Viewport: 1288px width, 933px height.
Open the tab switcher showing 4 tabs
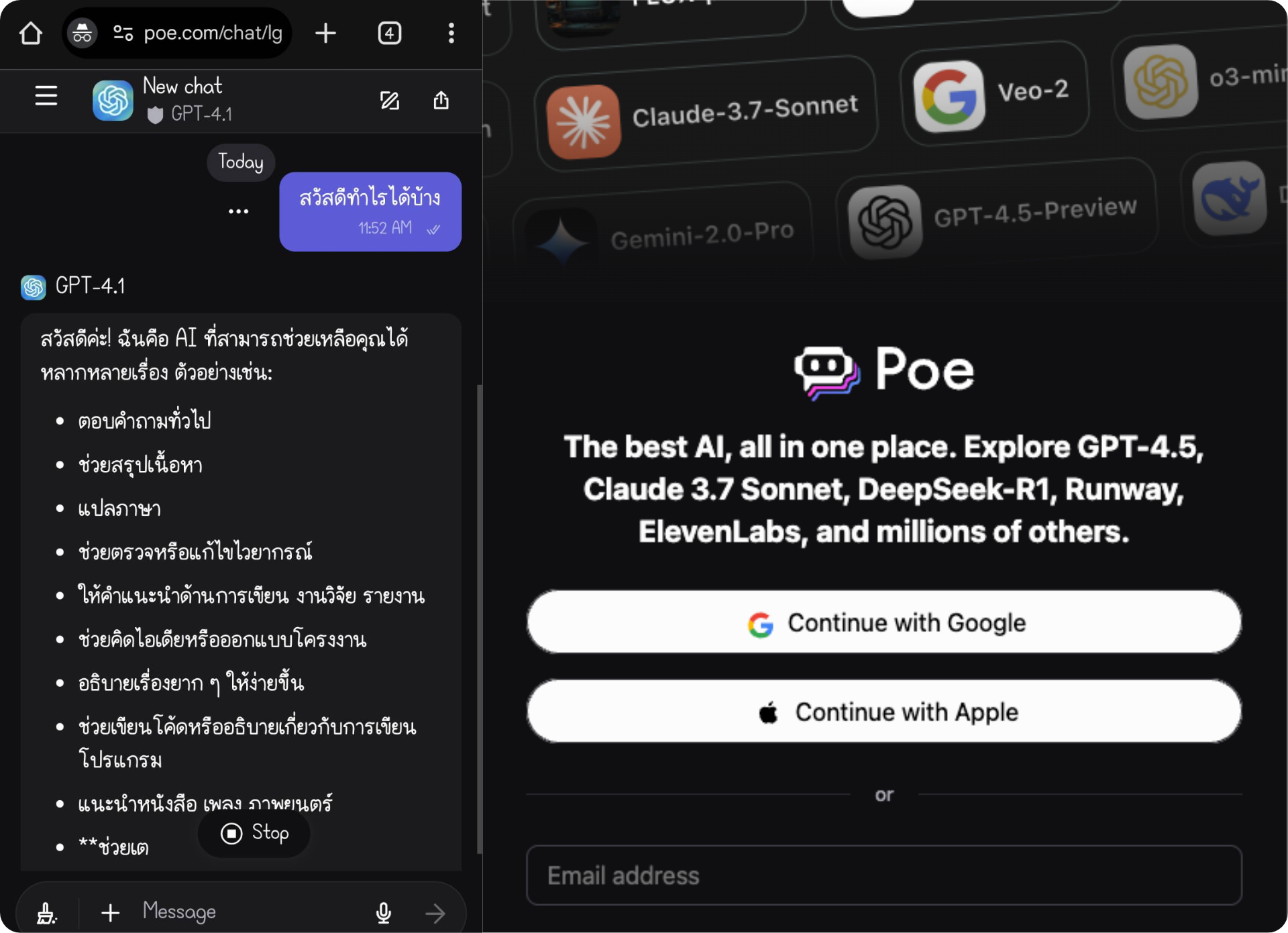390,33
